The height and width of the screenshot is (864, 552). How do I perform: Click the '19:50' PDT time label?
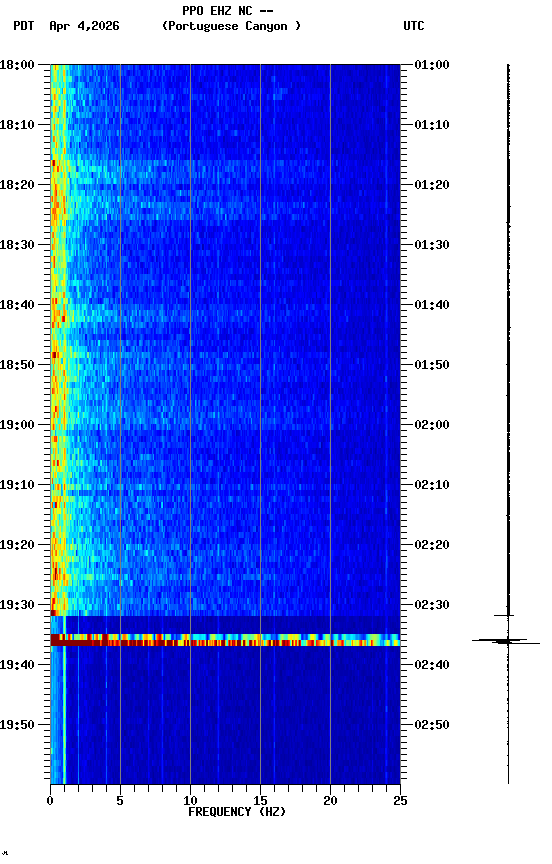coord(17,726)
